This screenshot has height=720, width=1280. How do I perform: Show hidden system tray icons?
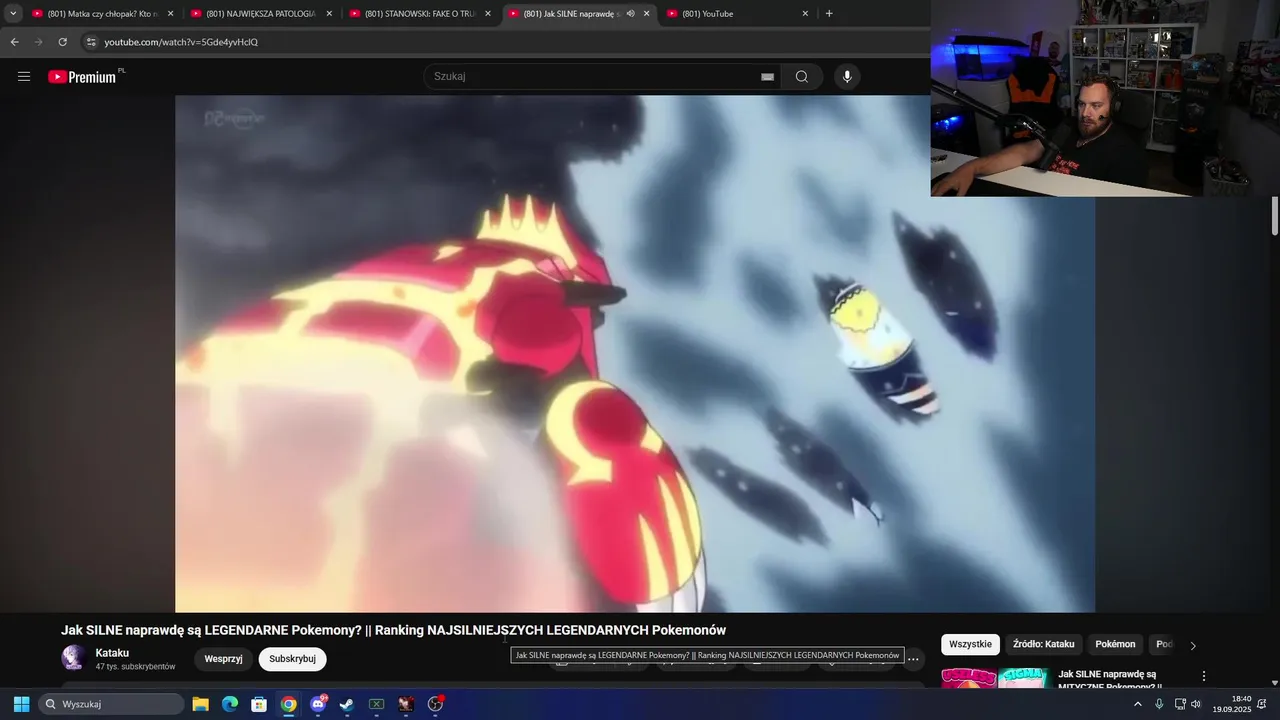pyautogui.click(x=1137, y=704)
